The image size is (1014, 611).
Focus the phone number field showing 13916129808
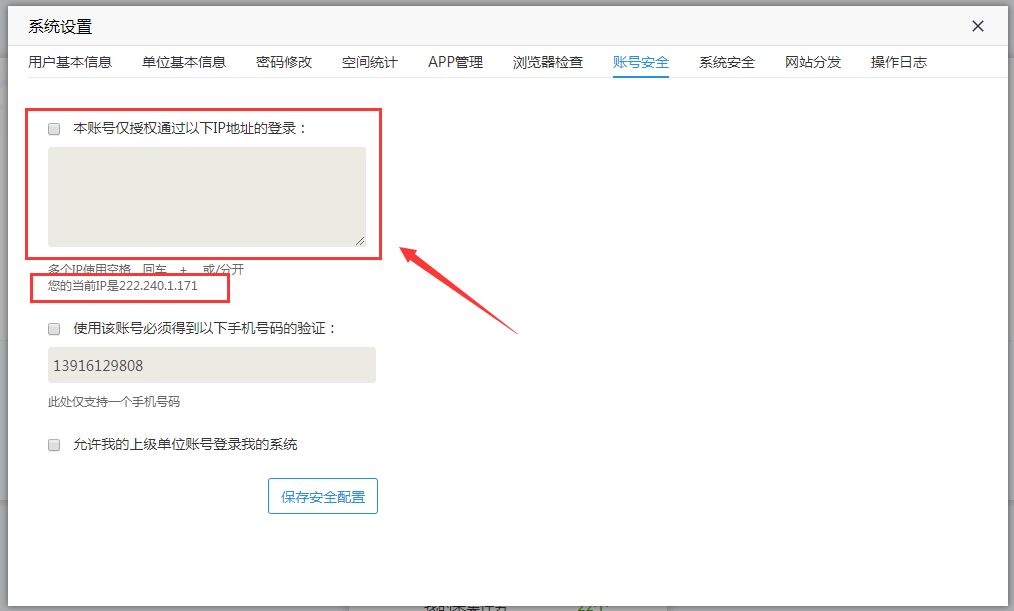coord(211,365)
